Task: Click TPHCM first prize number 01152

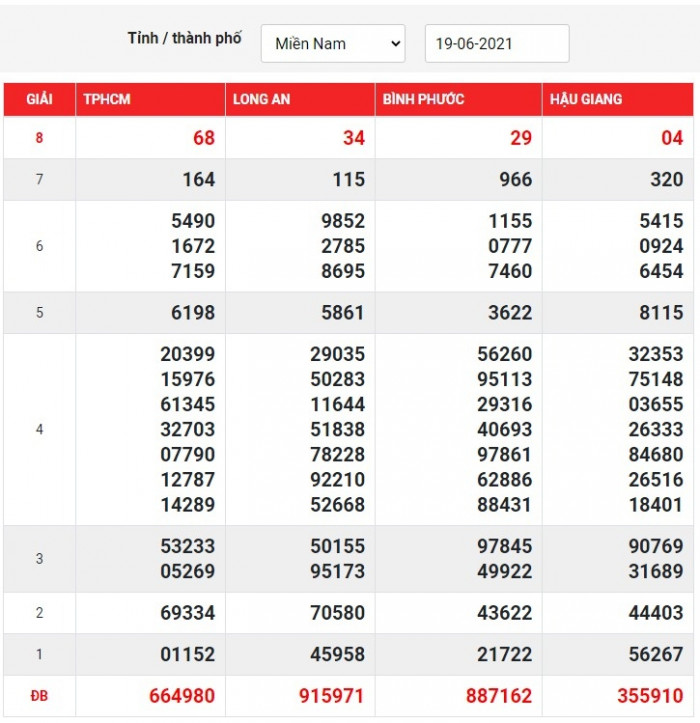Action: pos(188,655)
